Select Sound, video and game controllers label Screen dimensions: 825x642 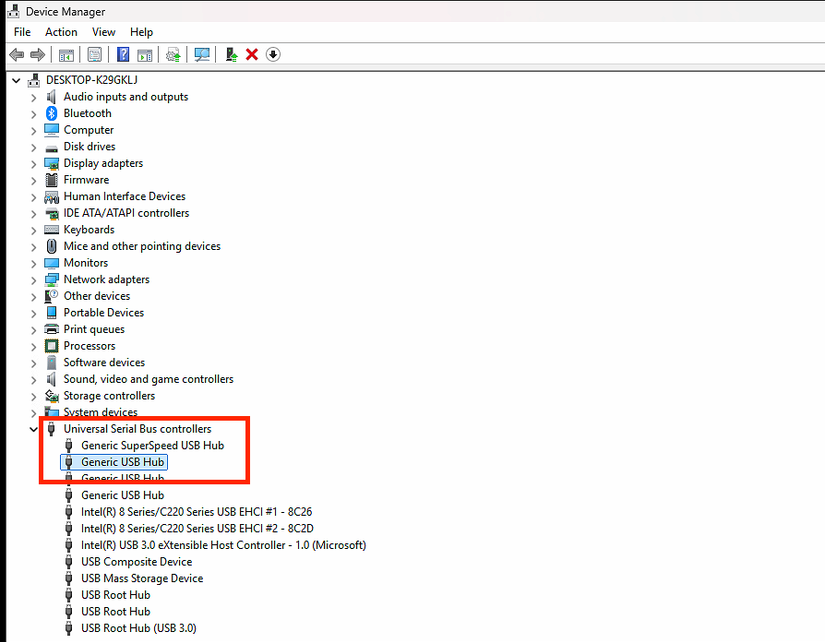[x=148, y=379]
